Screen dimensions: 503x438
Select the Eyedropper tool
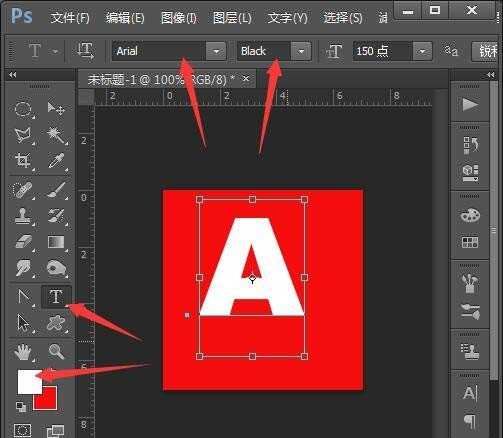pyautogui.click(x=56, y=161)
